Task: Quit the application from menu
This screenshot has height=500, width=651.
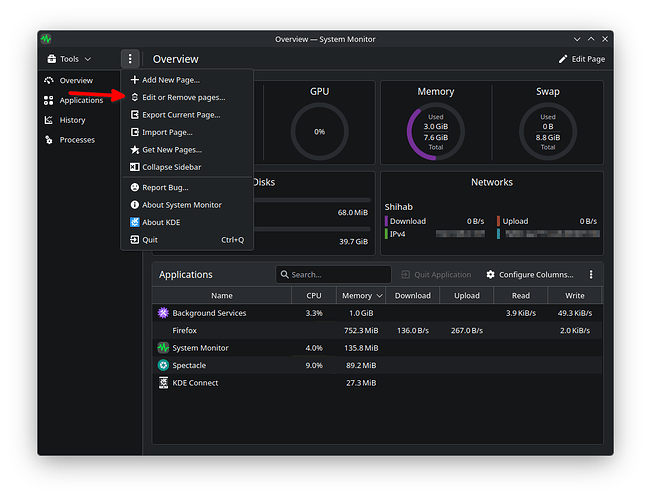Action: tap(150, 240)
